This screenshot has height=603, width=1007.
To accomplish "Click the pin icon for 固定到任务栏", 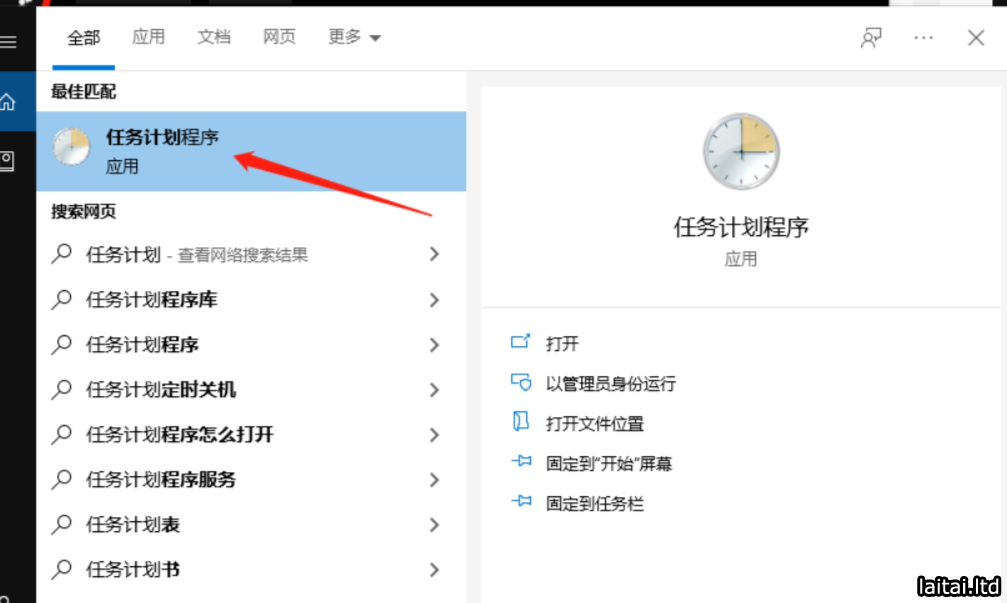I will click(520, 502).
